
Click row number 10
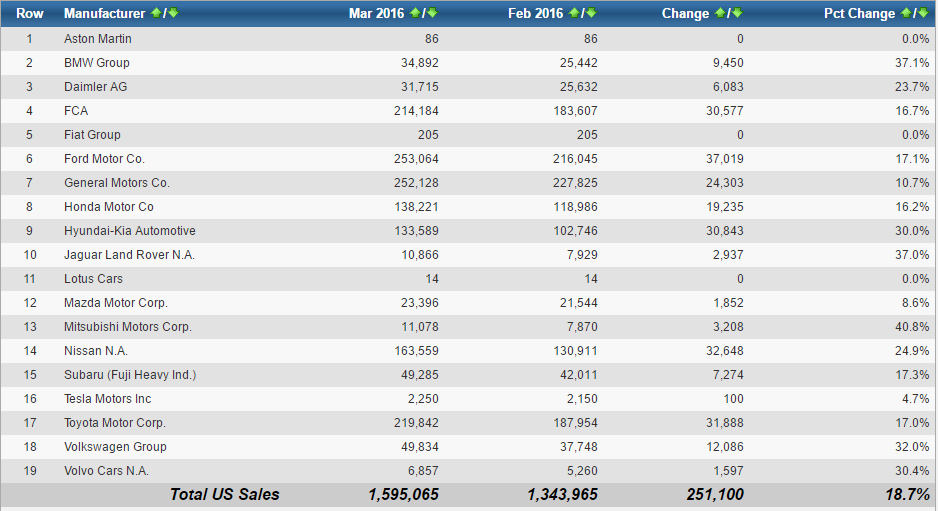(x=30, y=255)
